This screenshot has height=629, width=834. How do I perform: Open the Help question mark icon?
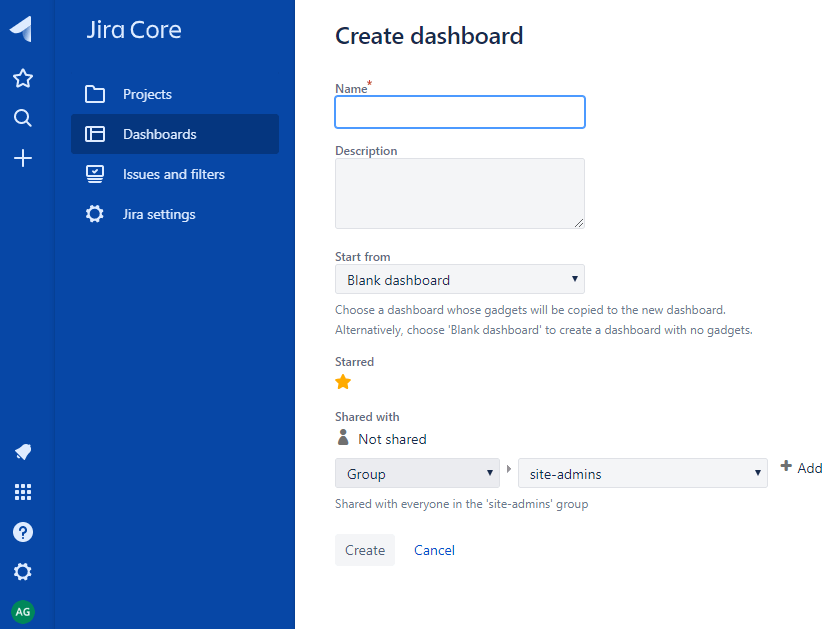pos(22,532)
